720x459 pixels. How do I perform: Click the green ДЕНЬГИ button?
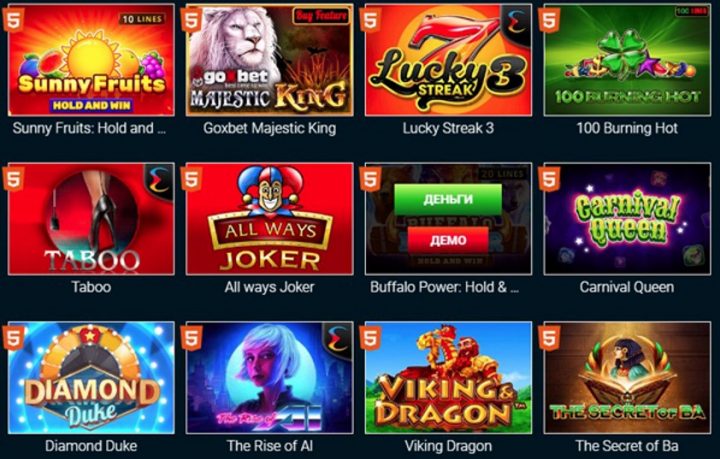448,199
